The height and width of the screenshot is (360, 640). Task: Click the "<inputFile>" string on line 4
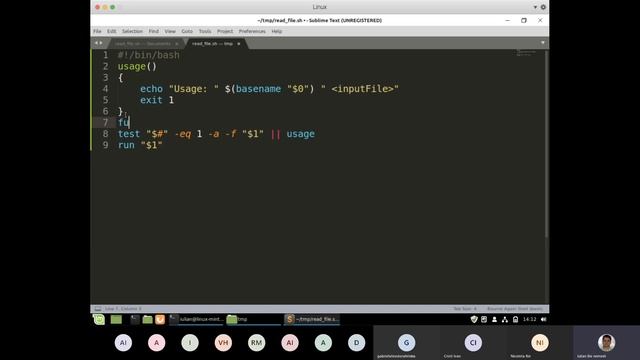click(x=360, y=89)
